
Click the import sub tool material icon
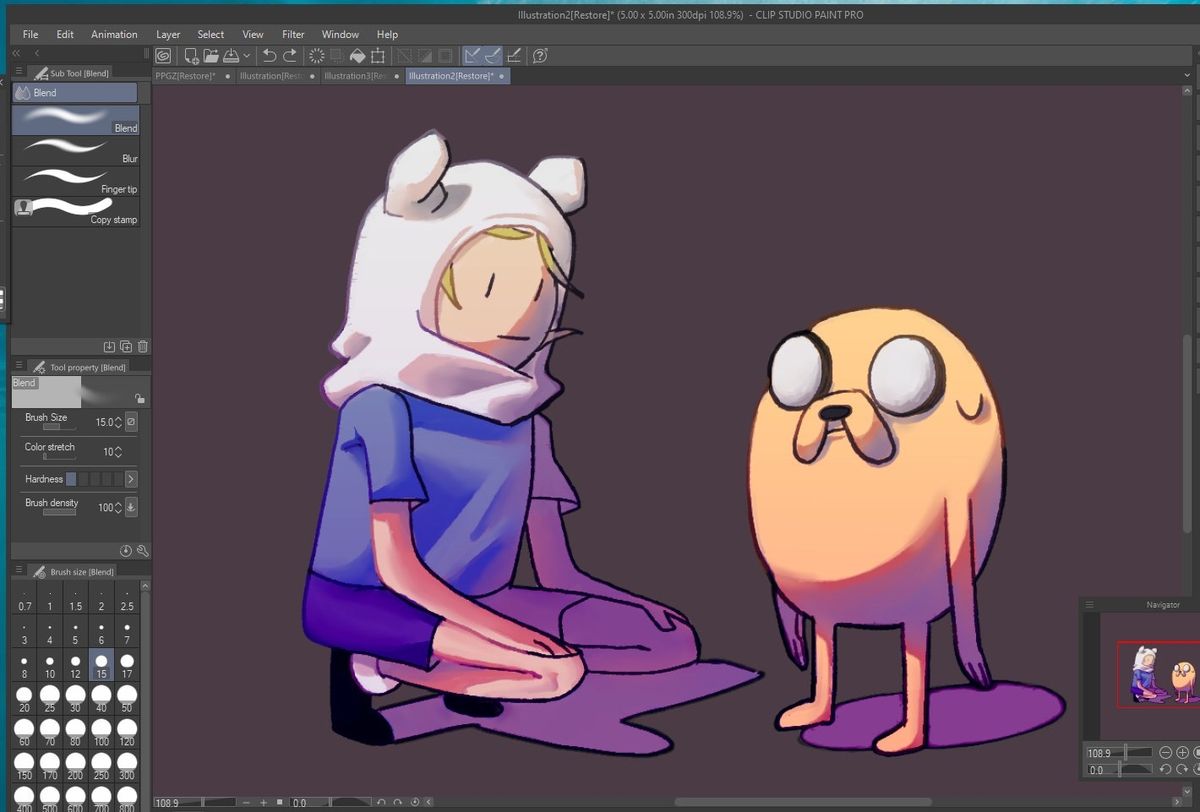tap(109, 346)
